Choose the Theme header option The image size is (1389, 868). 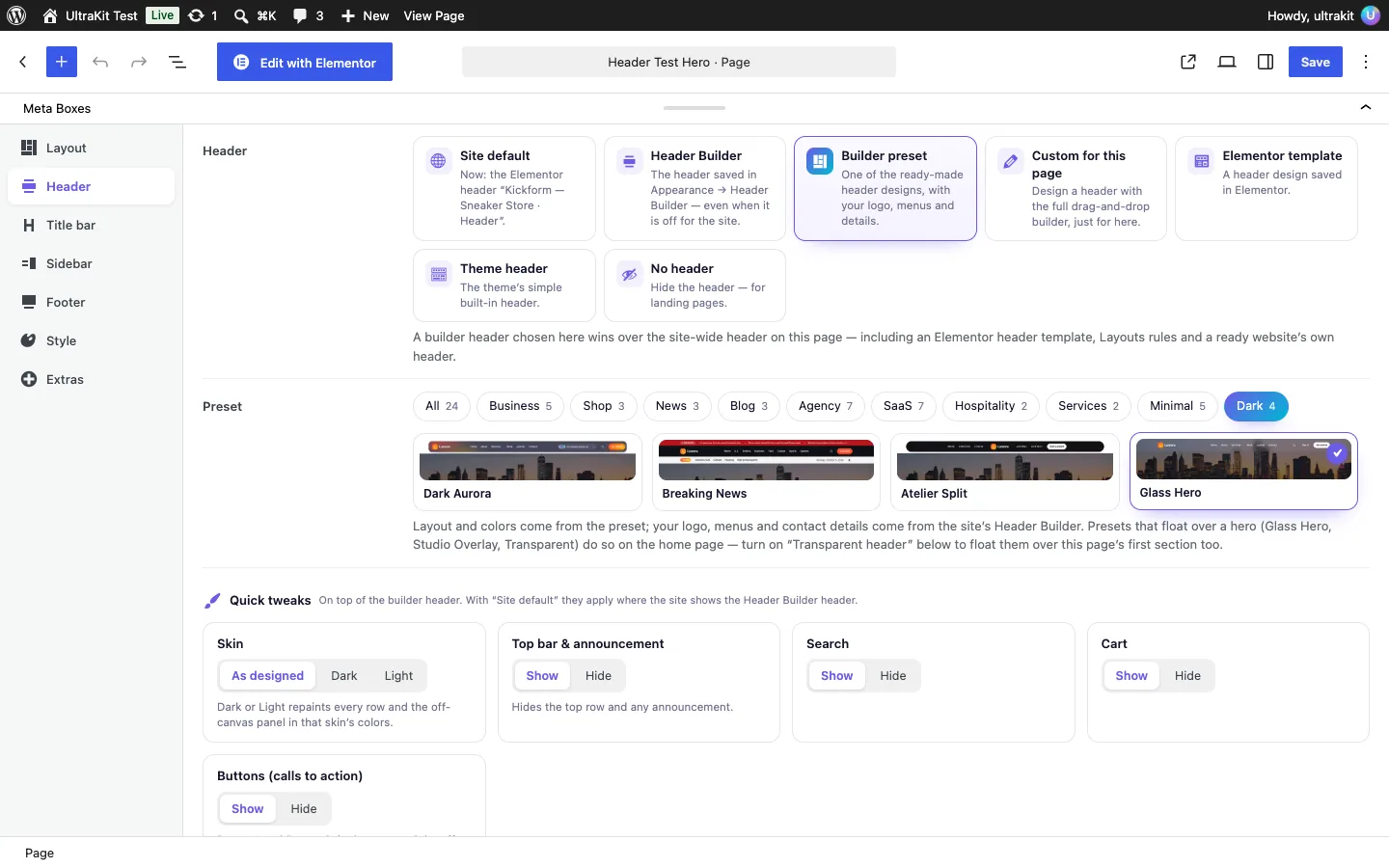pos(504,285)
